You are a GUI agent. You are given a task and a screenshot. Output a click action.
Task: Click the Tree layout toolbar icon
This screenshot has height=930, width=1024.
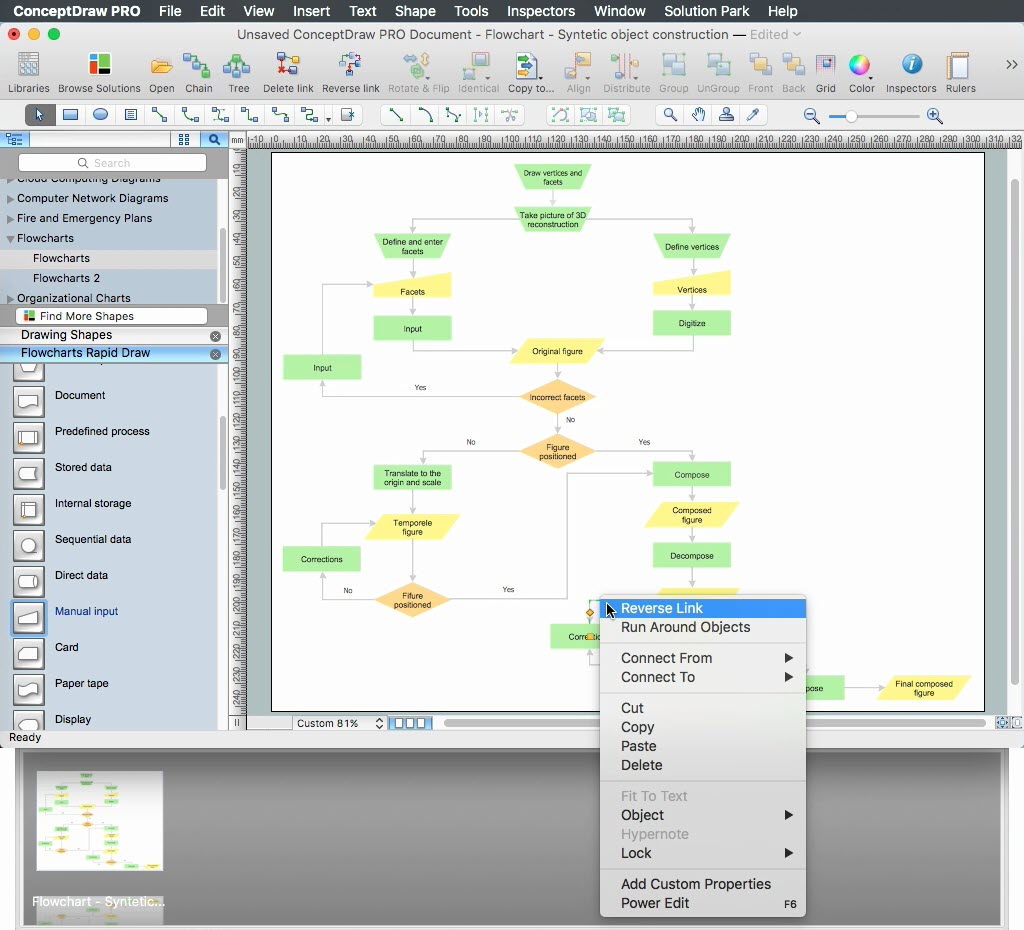[x=238, y=73]
